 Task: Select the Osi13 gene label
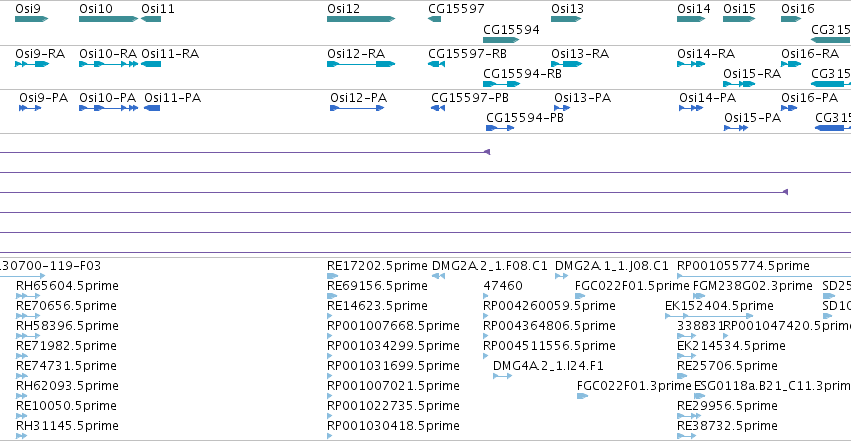[567, 9]
